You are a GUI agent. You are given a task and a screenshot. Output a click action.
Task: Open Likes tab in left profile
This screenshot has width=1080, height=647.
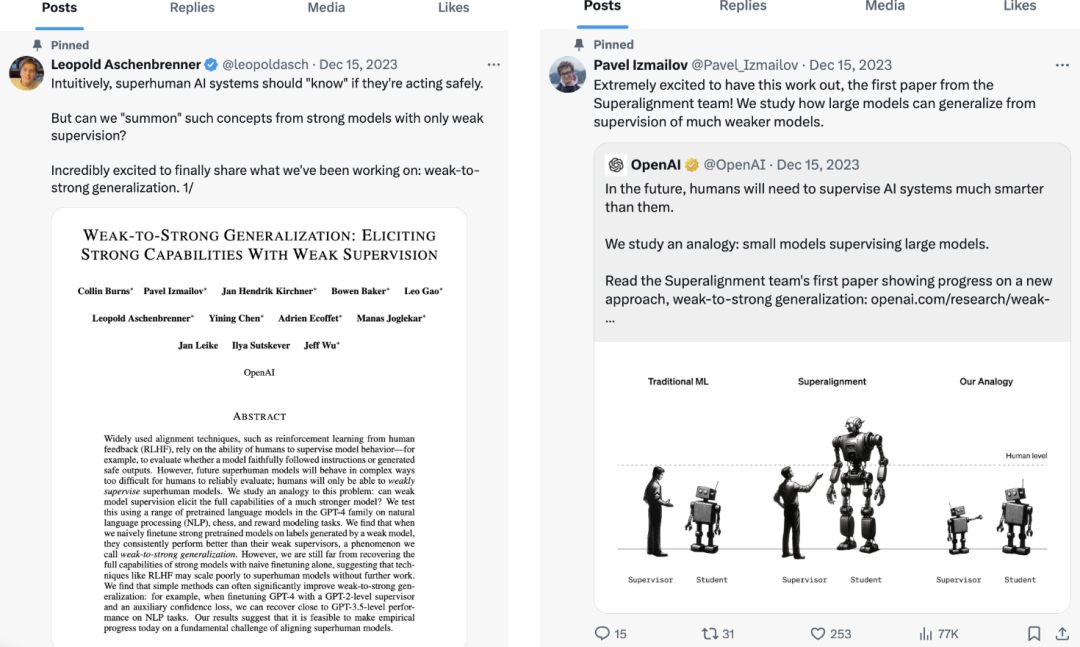(453, 8)
